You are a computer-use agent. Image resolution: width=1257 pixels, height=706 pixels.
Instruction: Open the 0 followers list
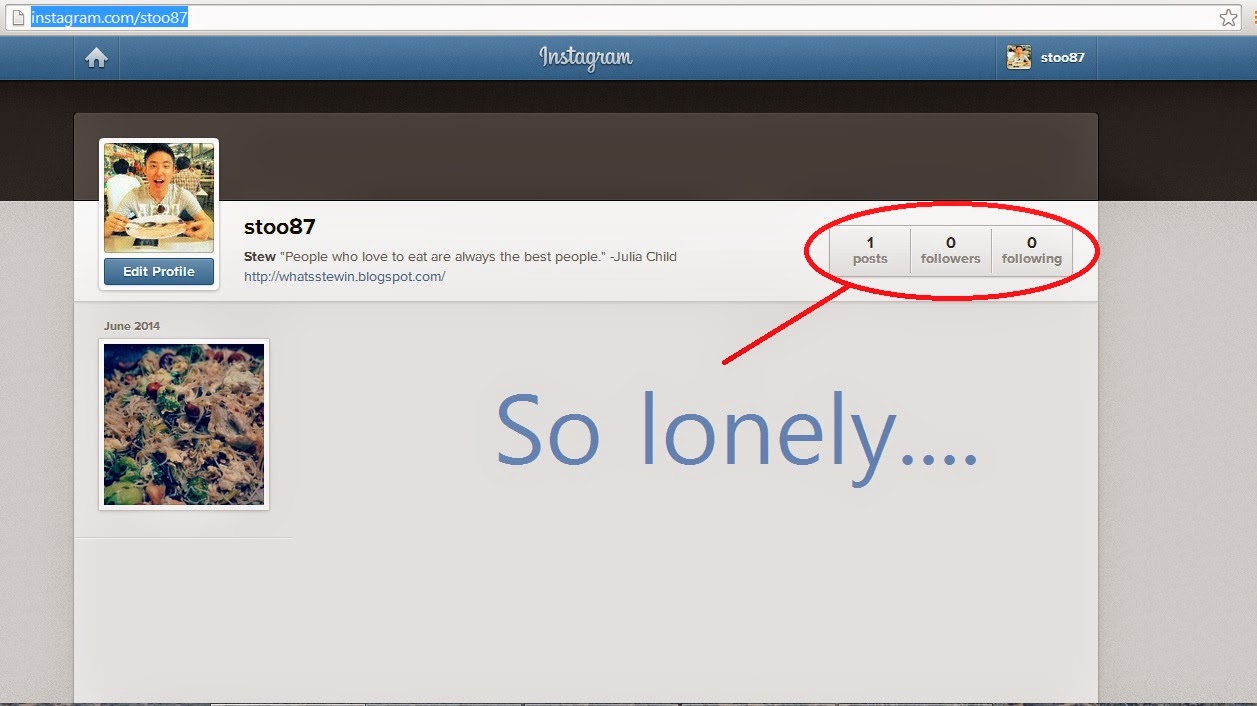click(x=951, y=250)
